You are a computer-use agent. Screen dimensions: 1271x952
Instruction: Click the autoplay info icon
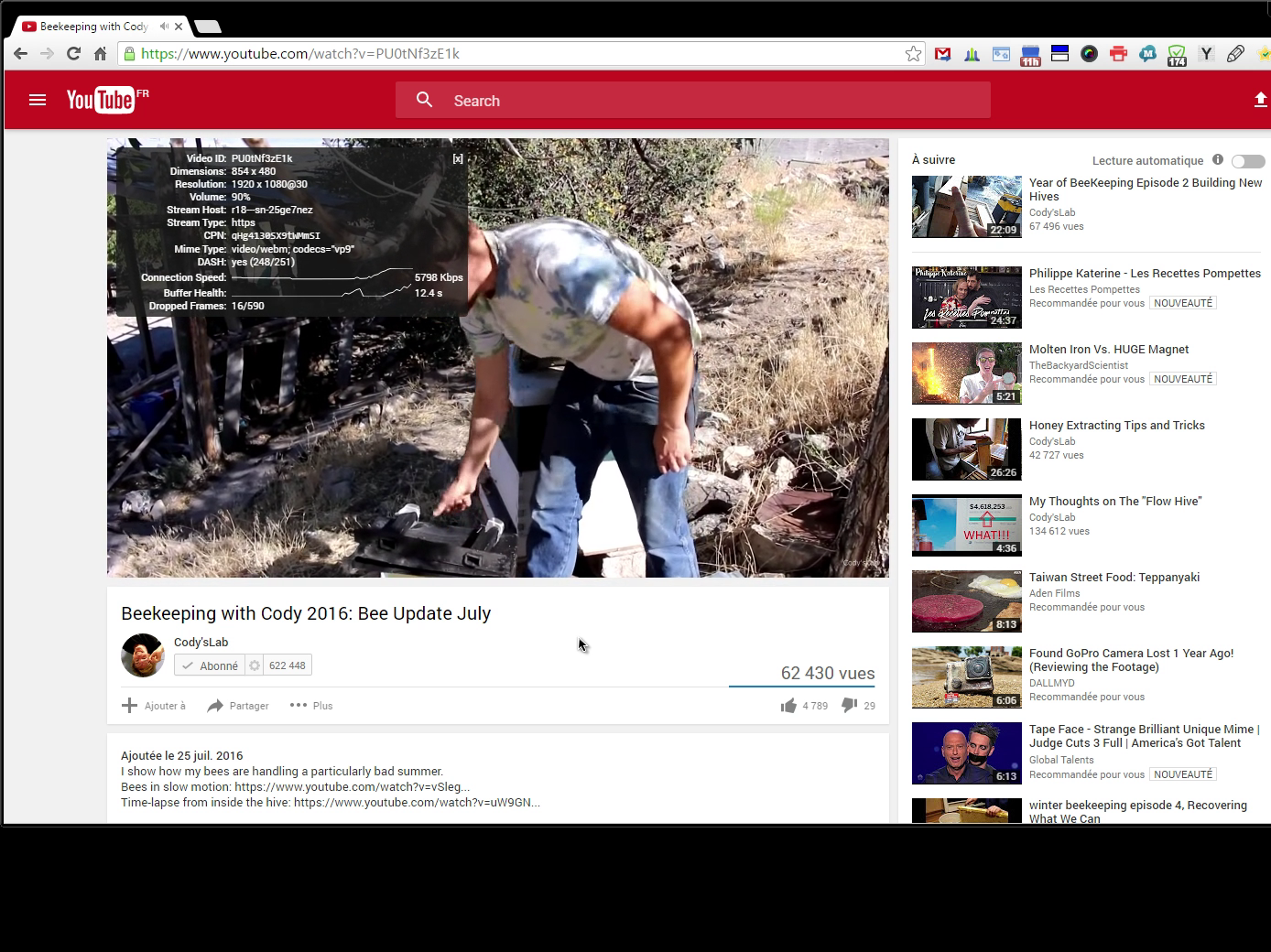[1217, 159]
